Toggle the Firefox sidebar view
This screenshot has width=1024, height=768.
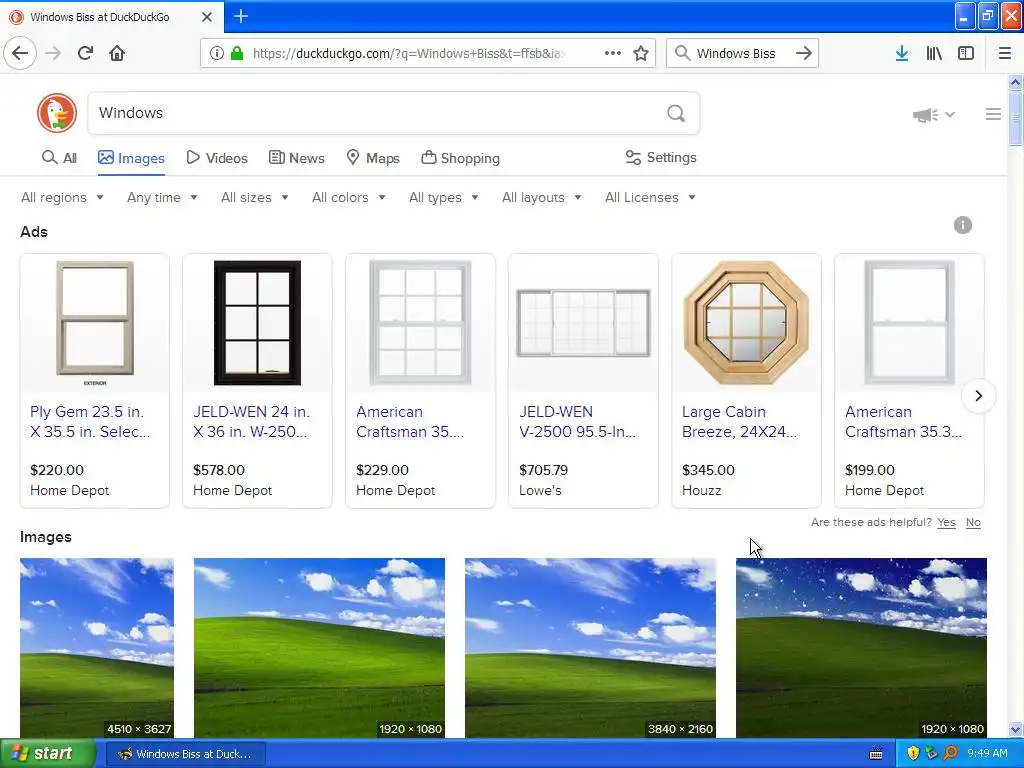coord(966,53)
